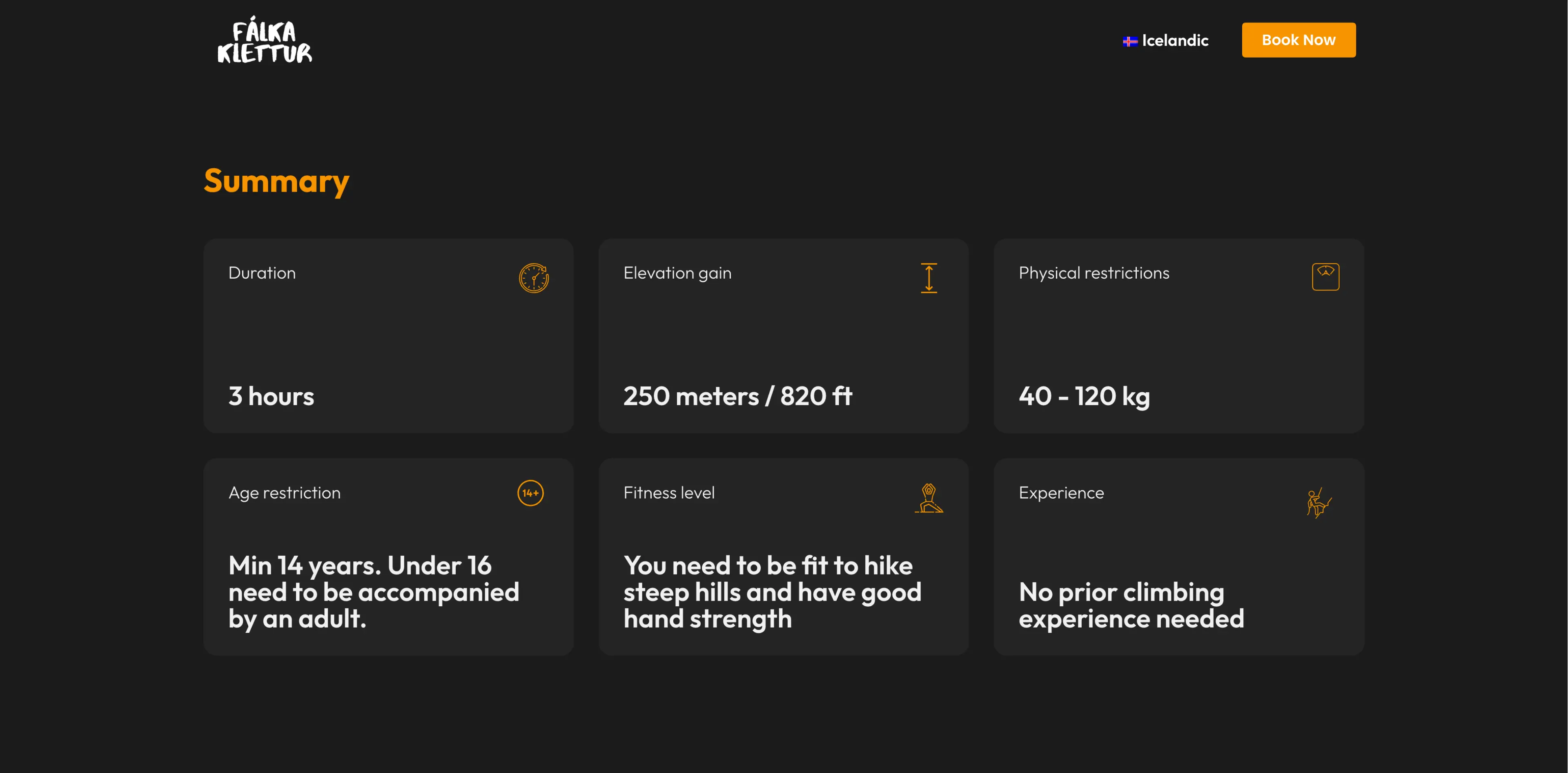Click the '3 hours' text
Image resolution: width=1568 pixels, height=773 pixels.
tap(272, 397)
